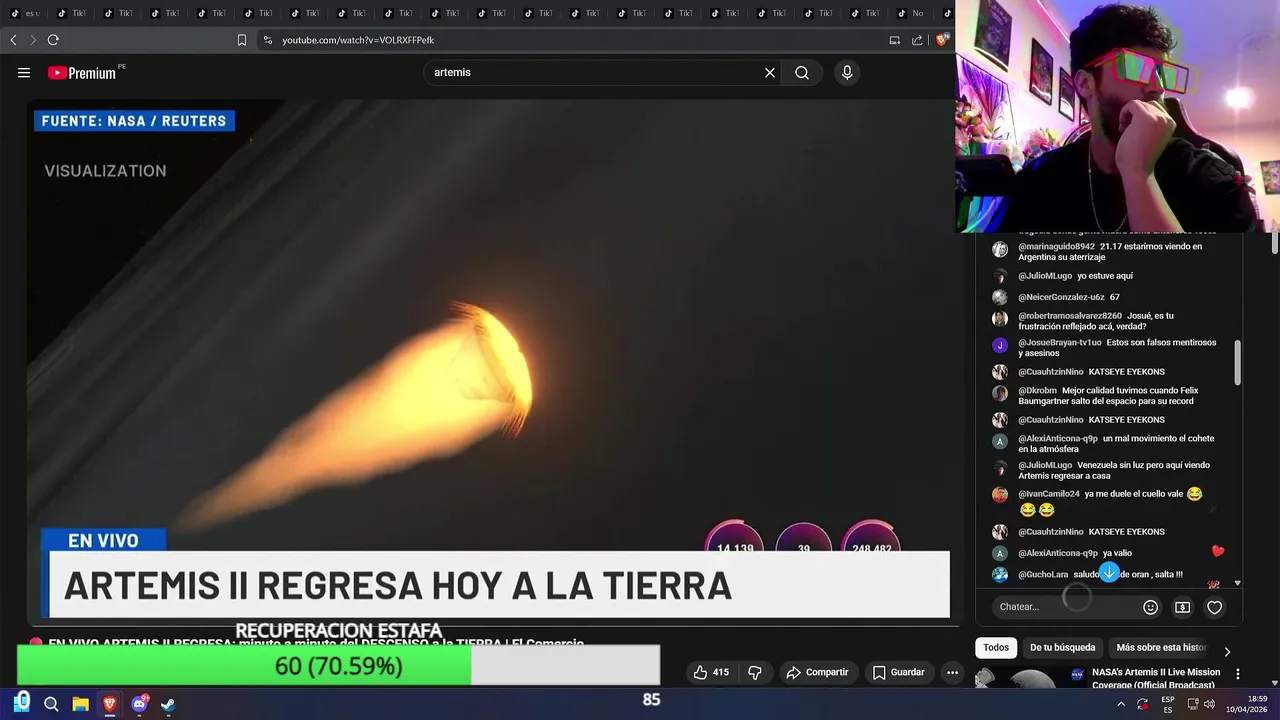
Task: Open NASA's Artemis II Live Mission video
Action: point(1156,678)
